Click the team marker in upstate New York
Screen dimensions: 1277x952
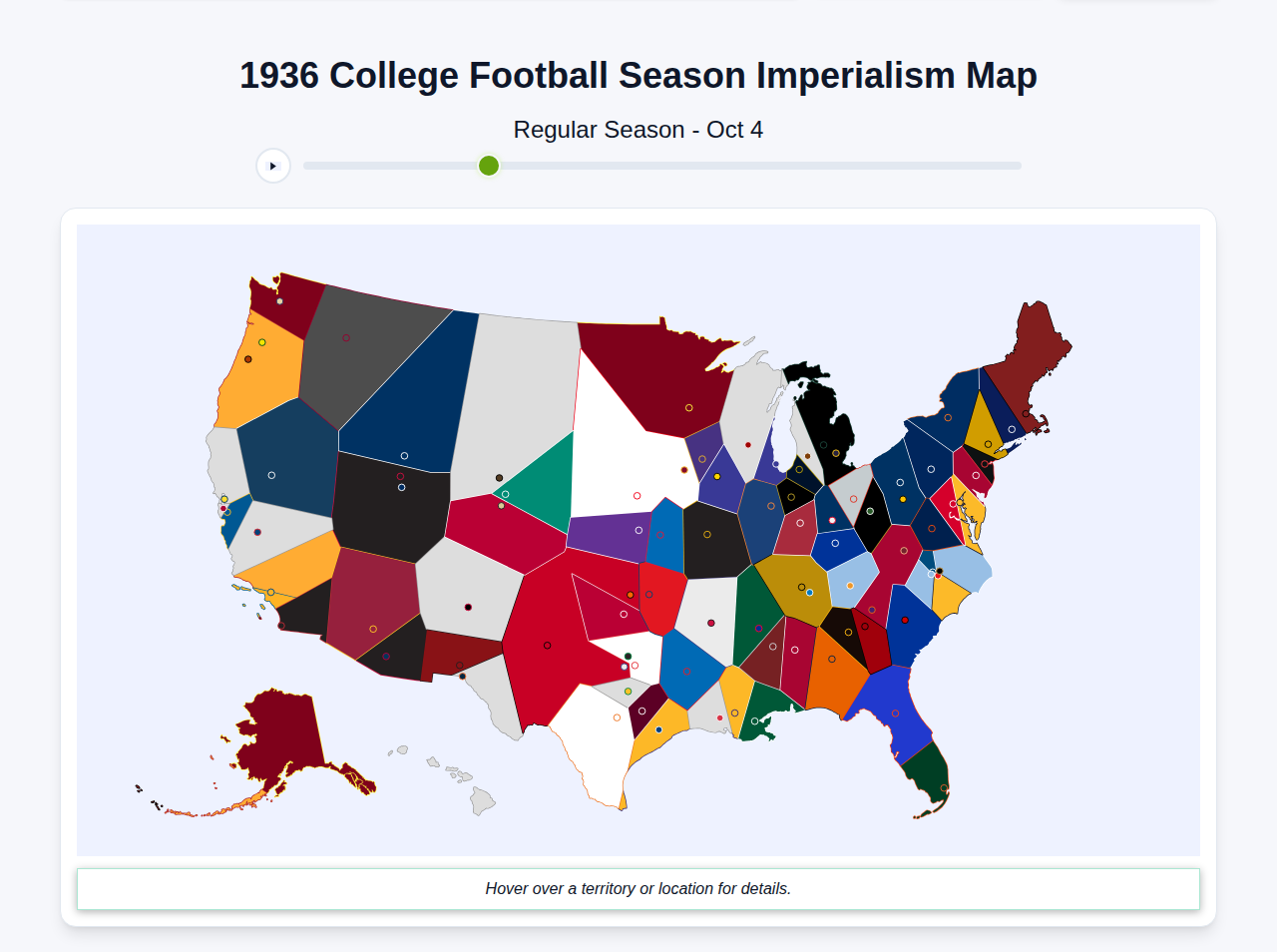(x=948, y=416)
